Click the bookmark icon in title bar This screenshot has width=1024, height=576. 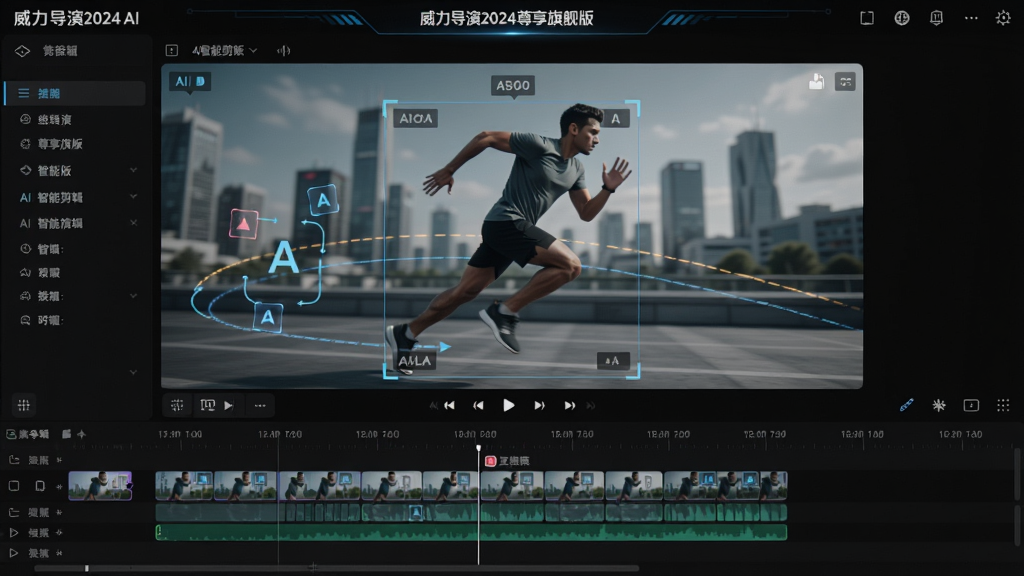(x=936, y=18)
